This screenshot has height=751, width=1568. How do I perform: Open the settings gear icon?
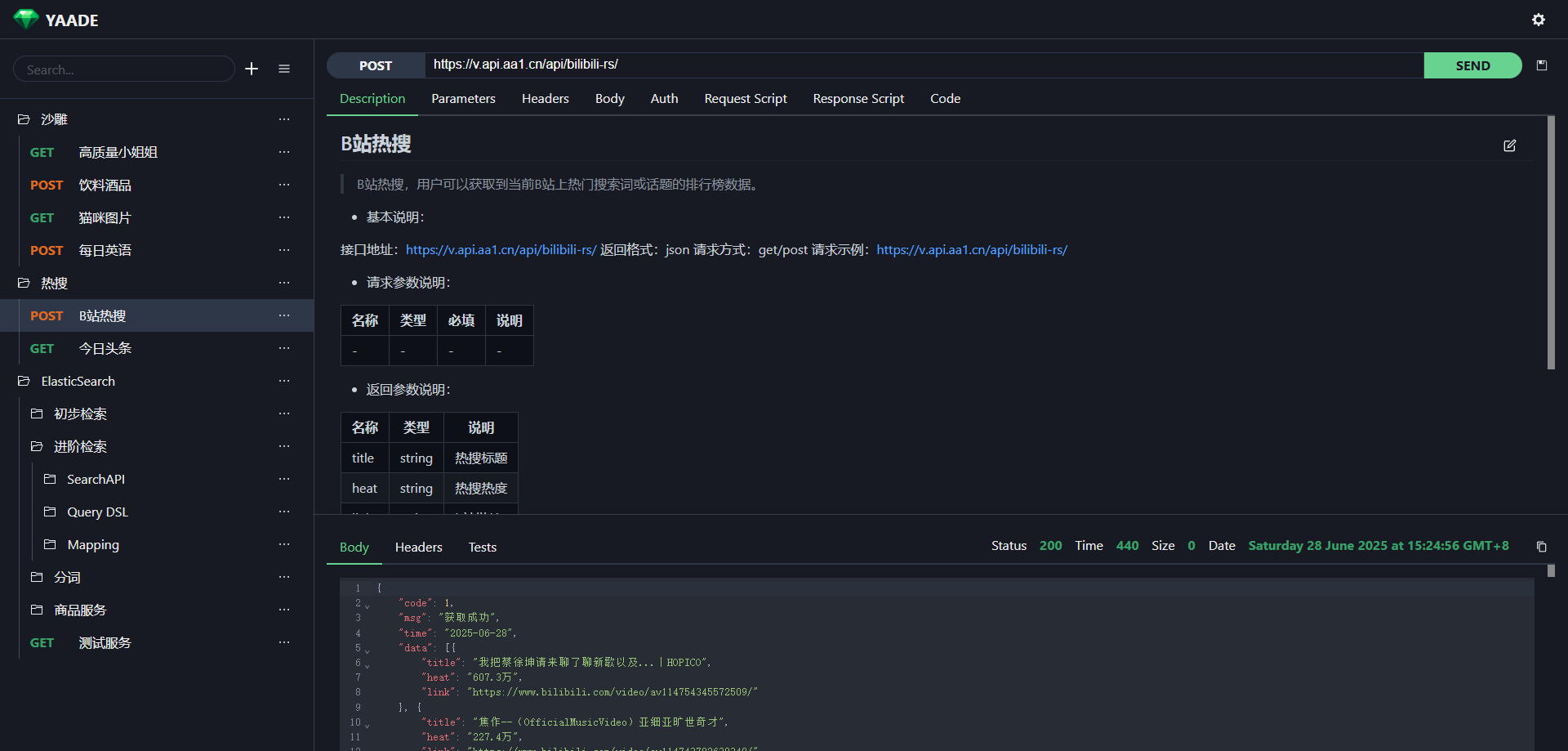point(1538,20)
